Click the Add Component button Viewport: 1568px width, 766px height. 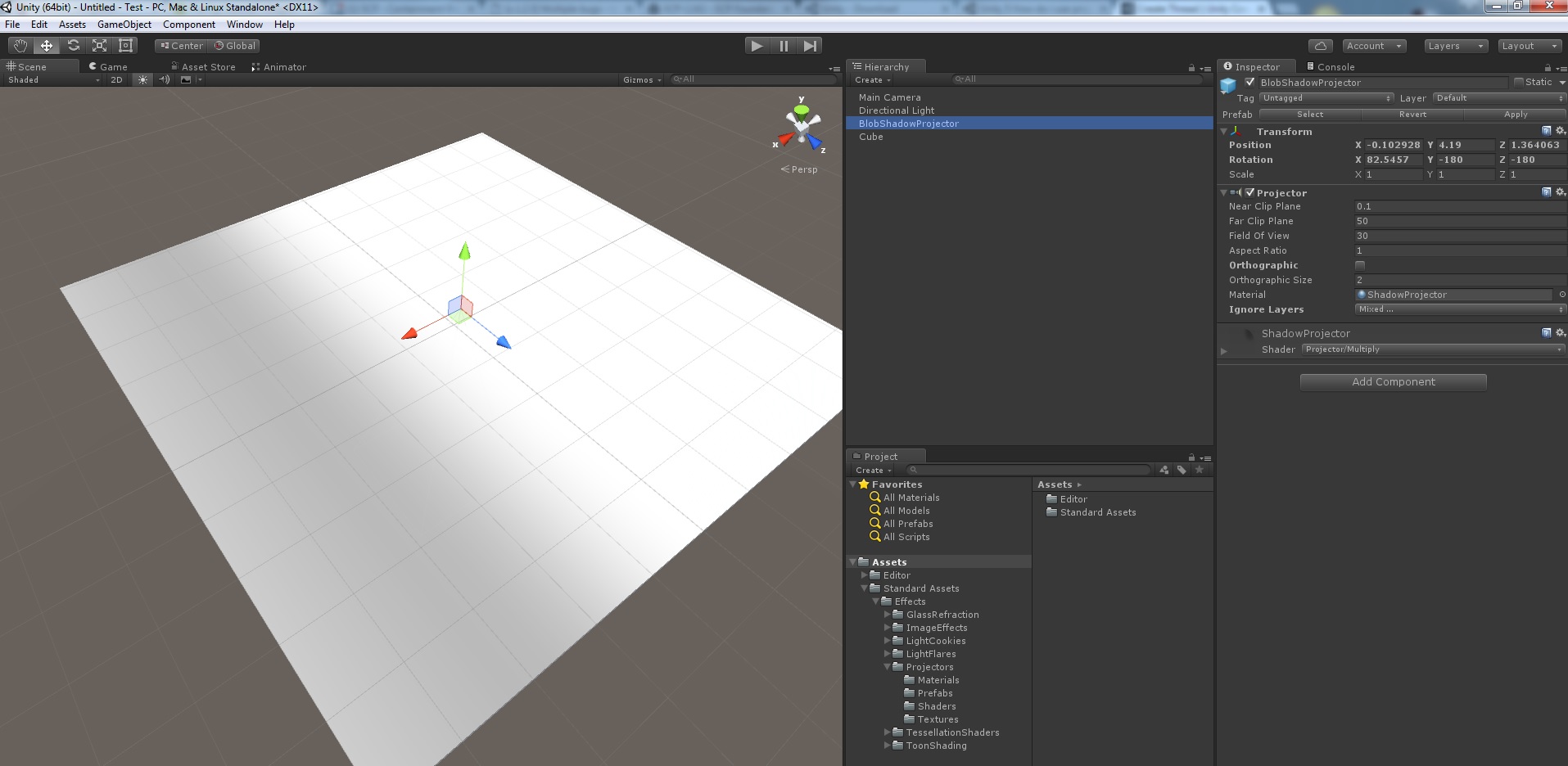tap(1394, 382)
